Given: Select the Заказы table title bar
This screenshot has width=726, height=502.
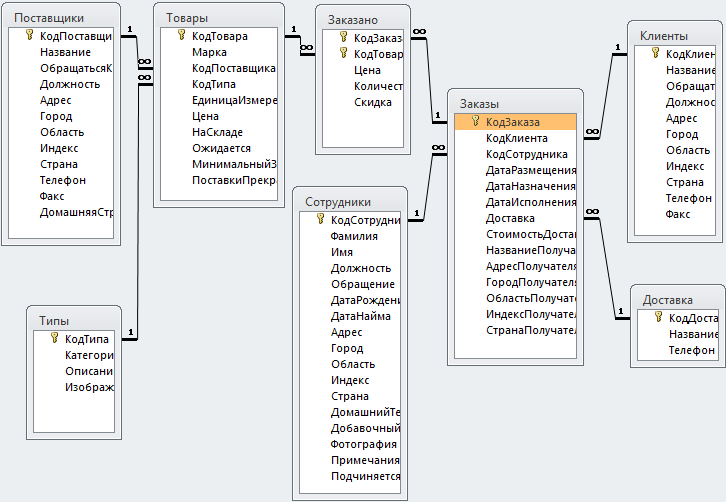Looking at the screenshot, I should [x=515, y=104].
